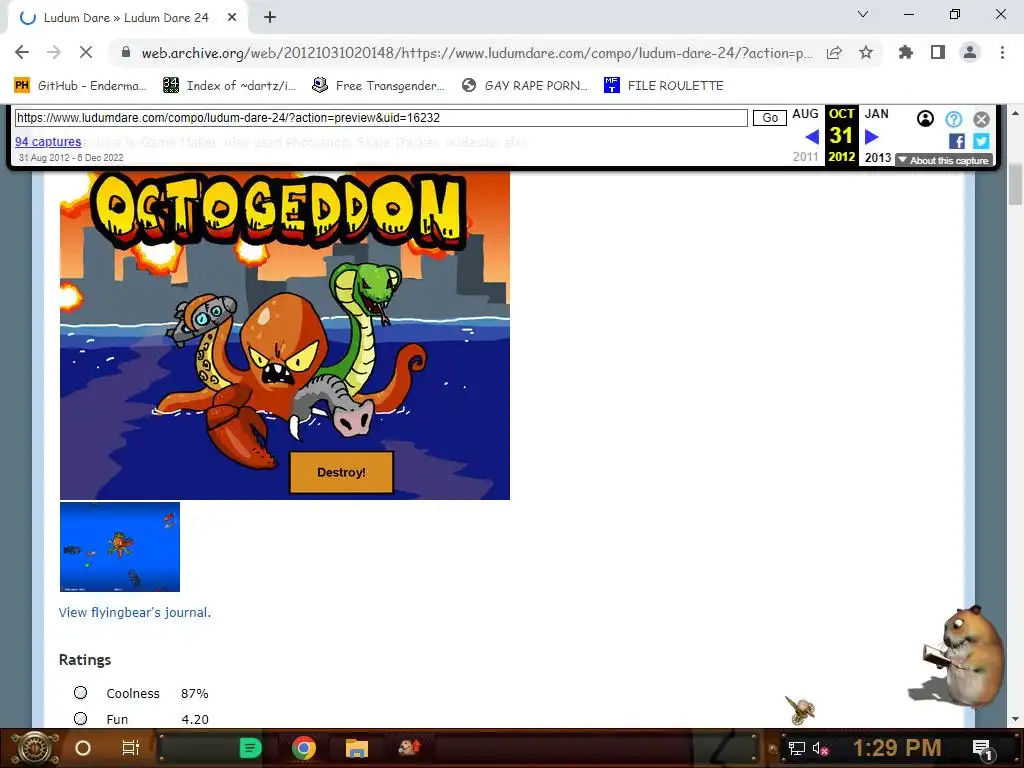This screenshot has height=768, width=1024.
Task: Share capture on Twitter
Action: (x=981, y=141)
